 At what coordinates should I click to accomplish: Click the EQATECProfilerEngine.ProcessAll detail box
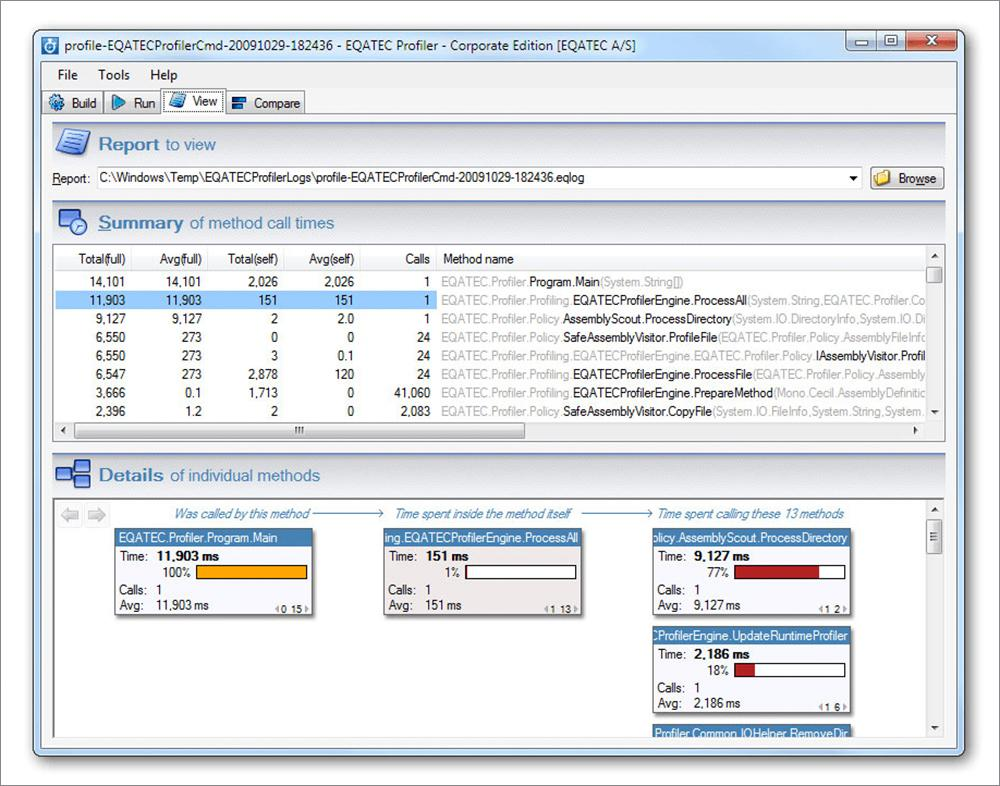(x=483, y=572)
